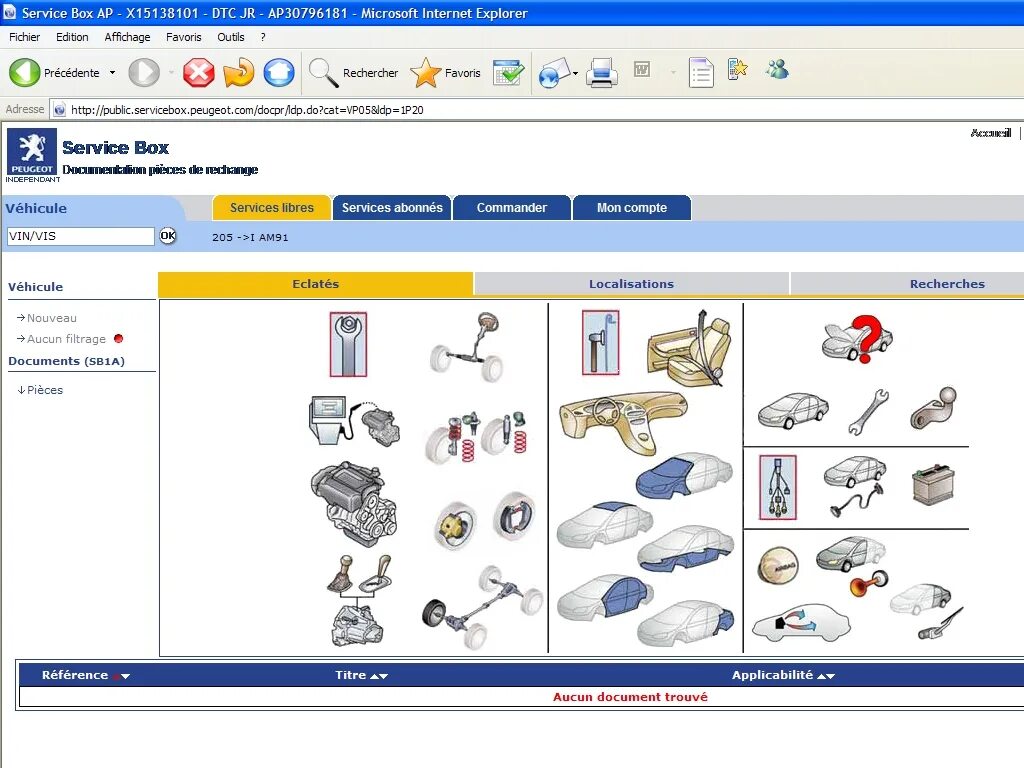
Task: Open the airbag steering wheel cover icon
Action: pyautogui.click(x=778, y=565)
